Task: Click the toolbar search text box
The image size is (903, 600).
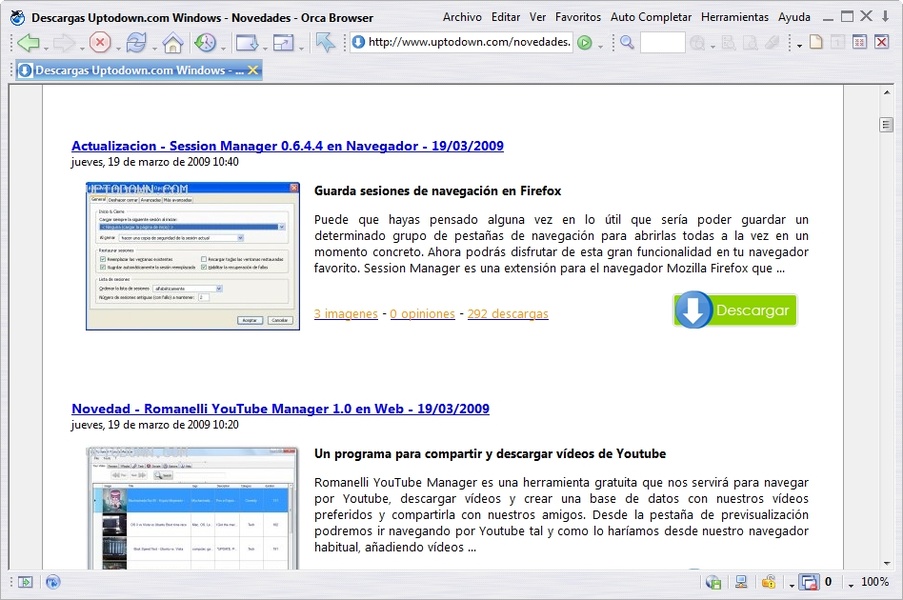Action: [662, 42]
